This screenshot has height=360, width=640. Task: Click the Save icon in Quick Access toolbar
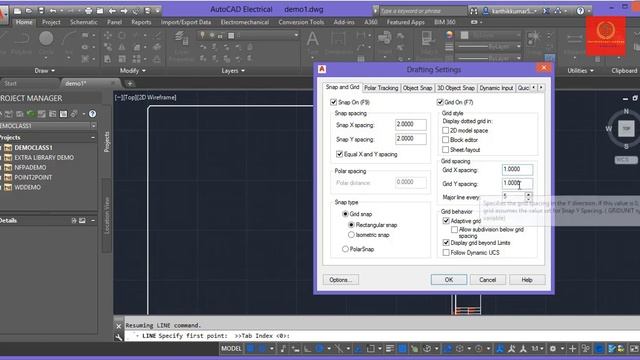41,11
